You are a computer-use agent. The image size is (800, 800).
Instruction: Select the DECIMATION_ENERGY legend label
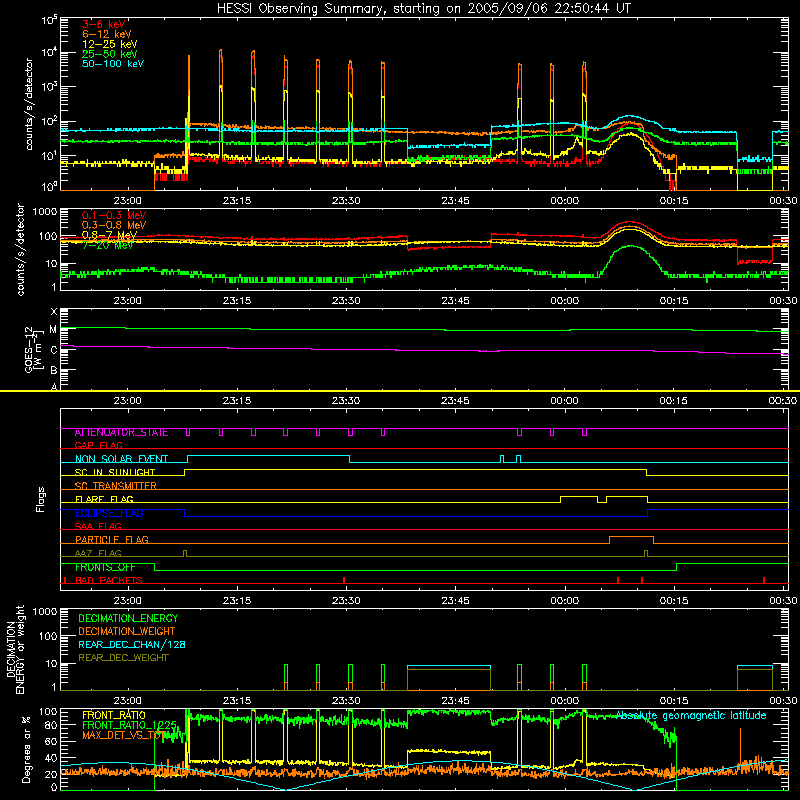click(128, 618)
